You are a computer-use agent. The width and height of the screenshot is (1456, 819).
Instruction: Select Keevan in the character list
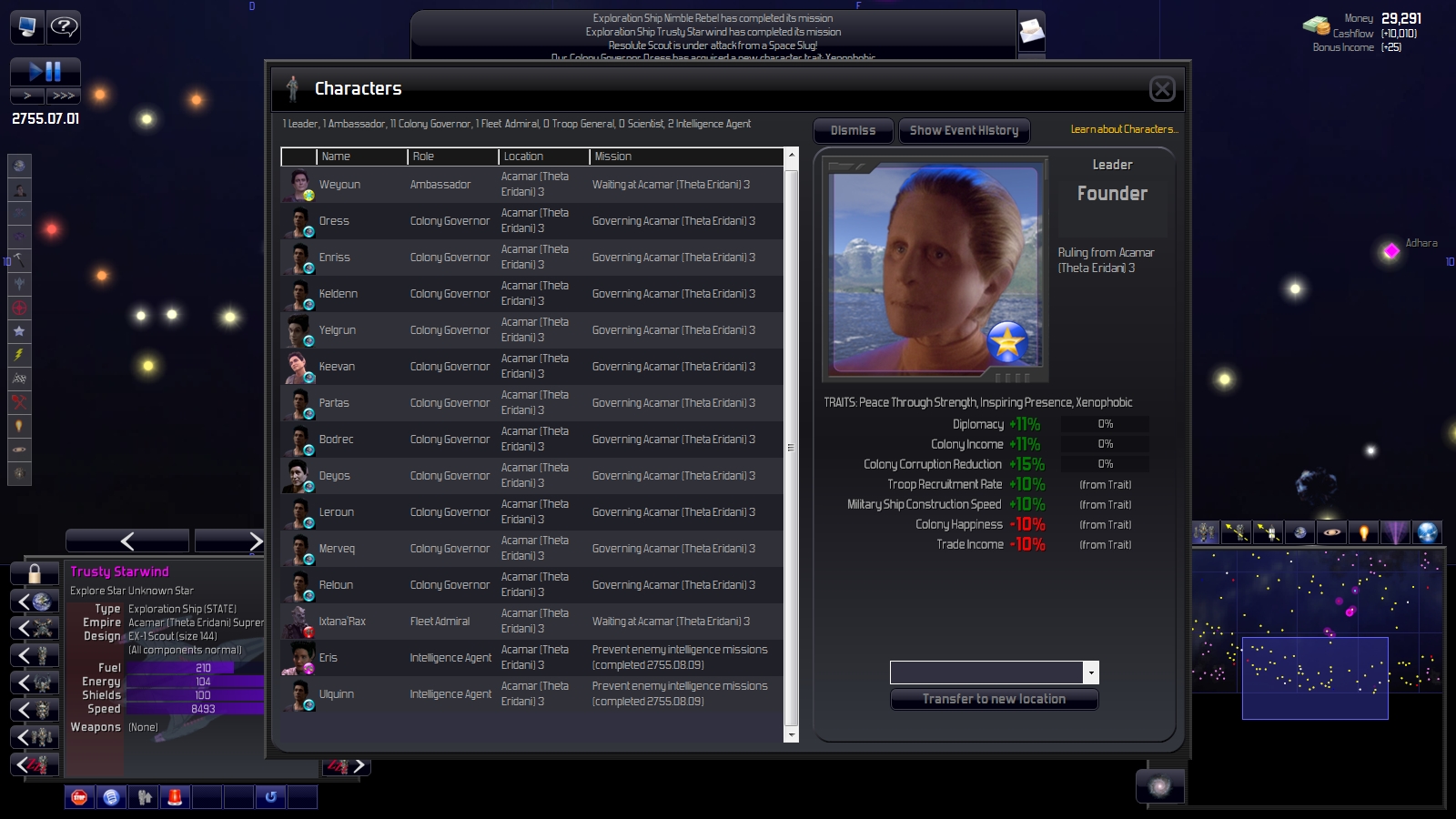click(532, 367)
